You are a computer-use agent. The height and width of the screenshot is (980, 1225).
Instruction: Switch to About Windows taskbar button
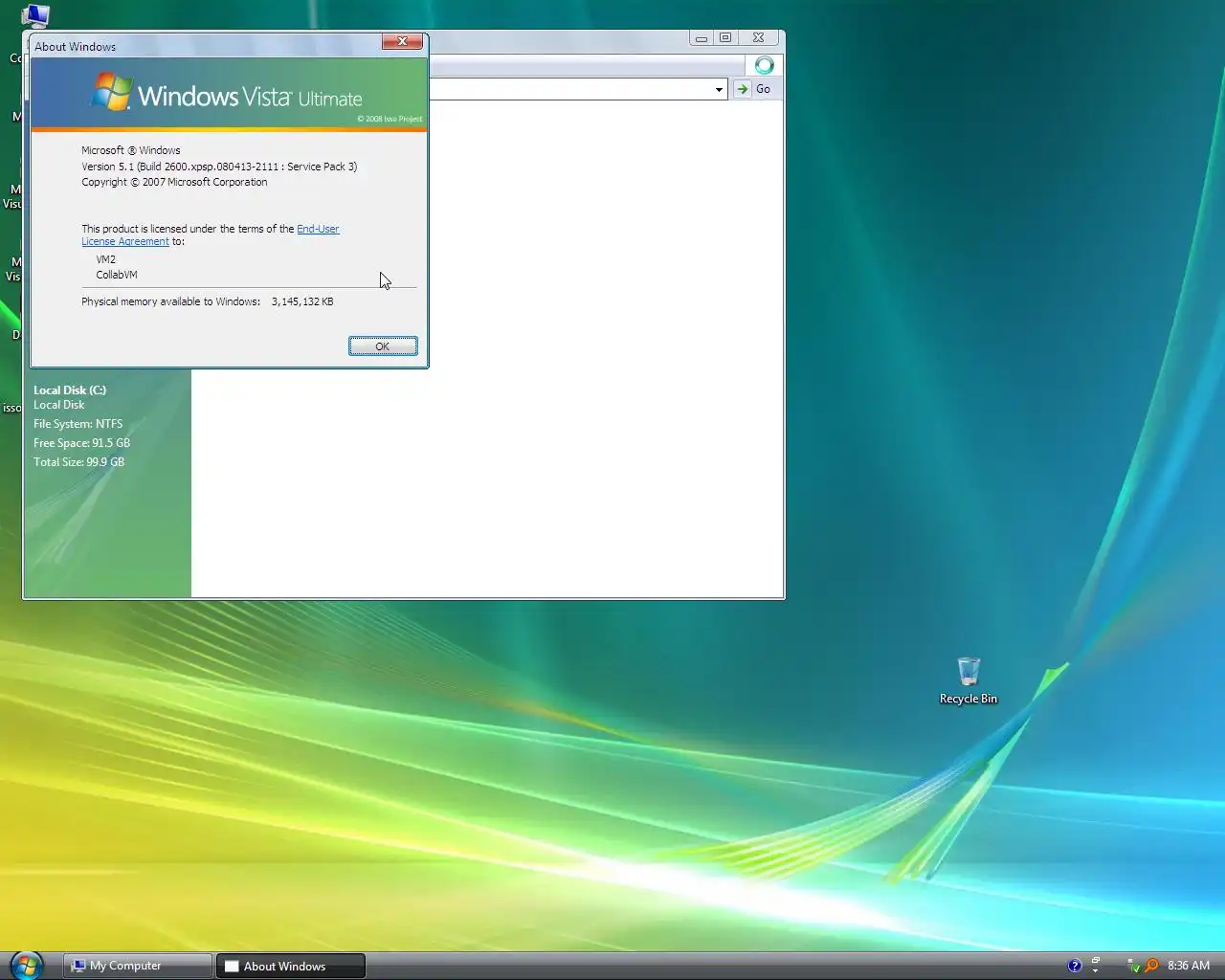click(x=291, y=966)
